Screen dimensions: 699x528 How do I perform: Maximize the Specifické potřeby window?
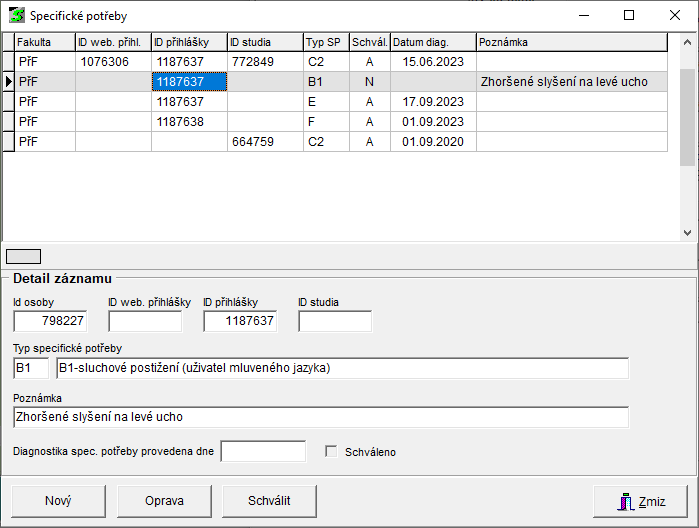tap(628, 16)
